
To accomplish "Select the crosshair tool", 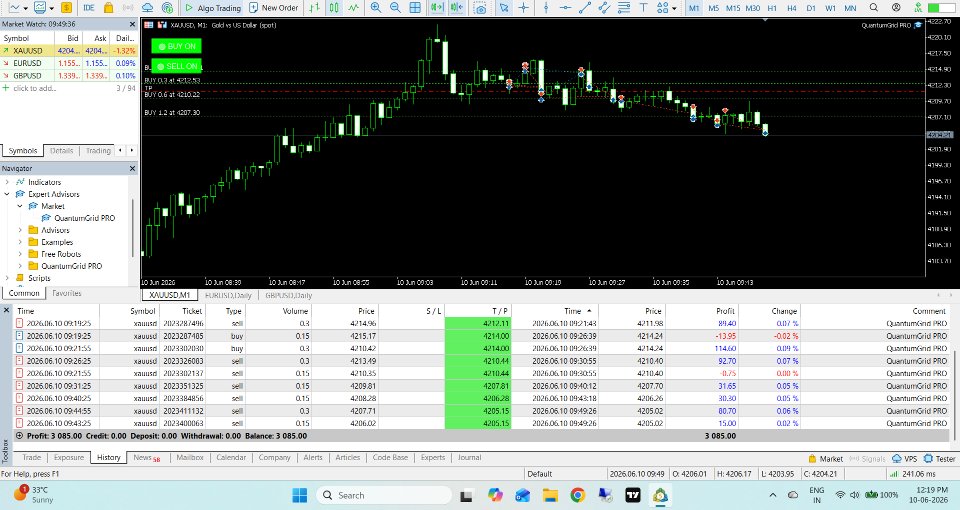I will [x=523, y=8].
